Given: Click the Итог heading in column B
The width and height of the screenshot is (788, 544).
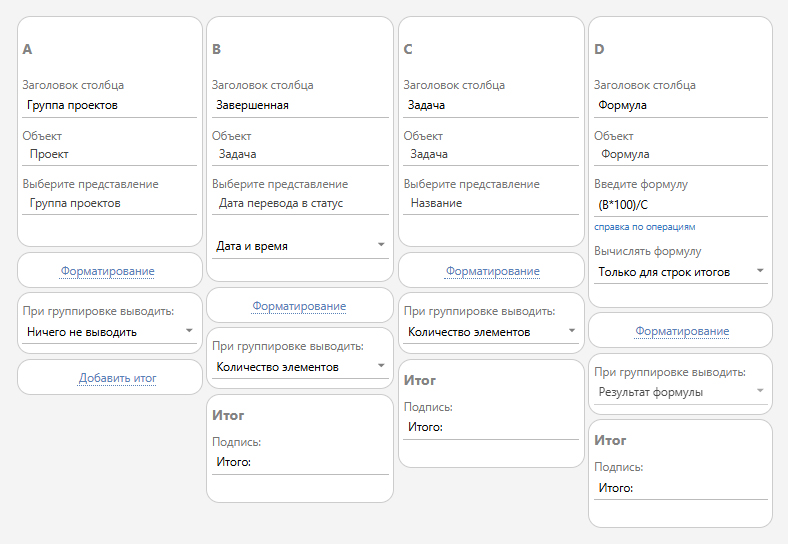Looking at the screenshot, I should tap(228, 415).
